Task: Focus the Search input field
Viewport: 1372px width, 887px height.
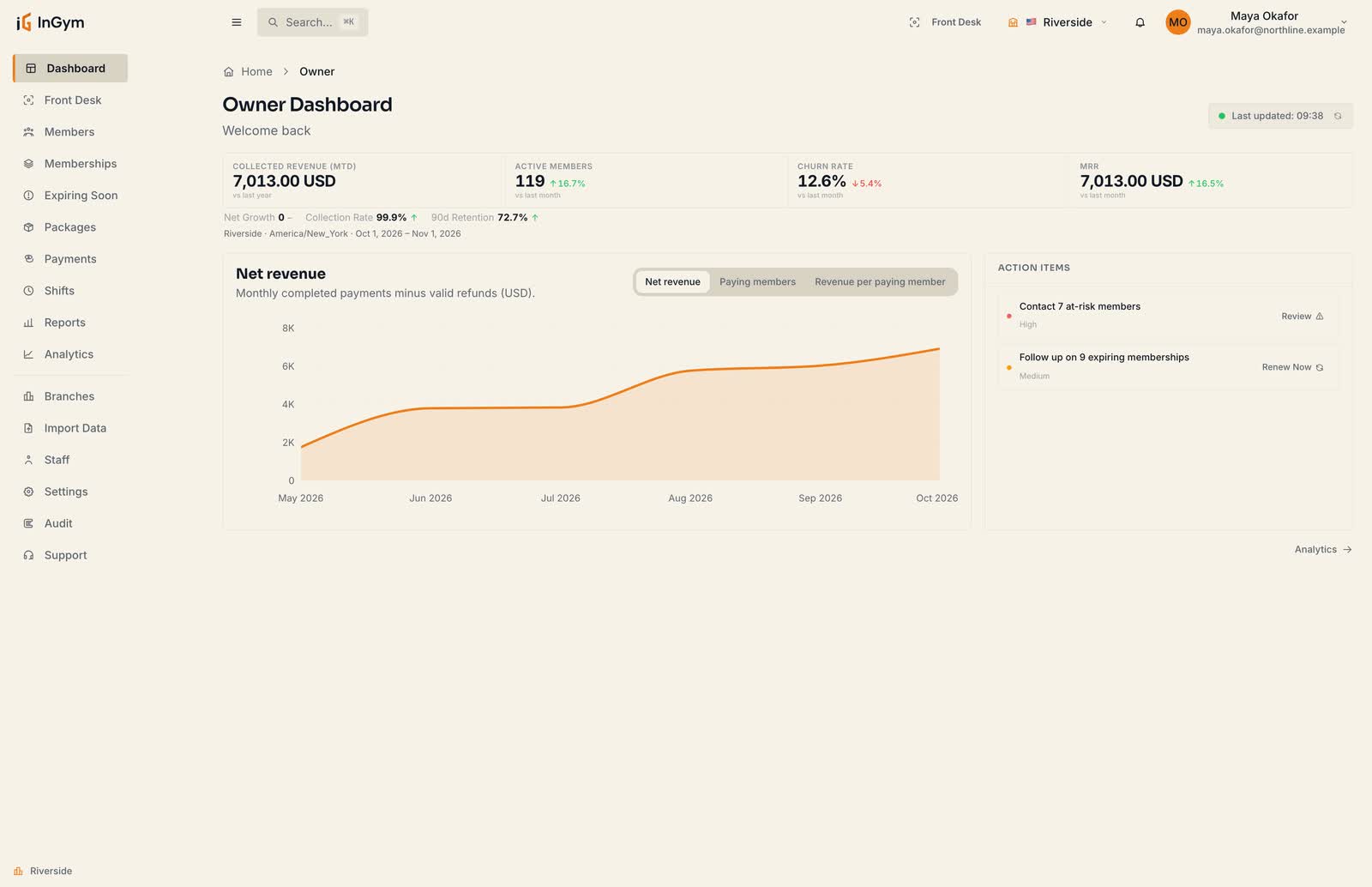Action: pos(312,22)
